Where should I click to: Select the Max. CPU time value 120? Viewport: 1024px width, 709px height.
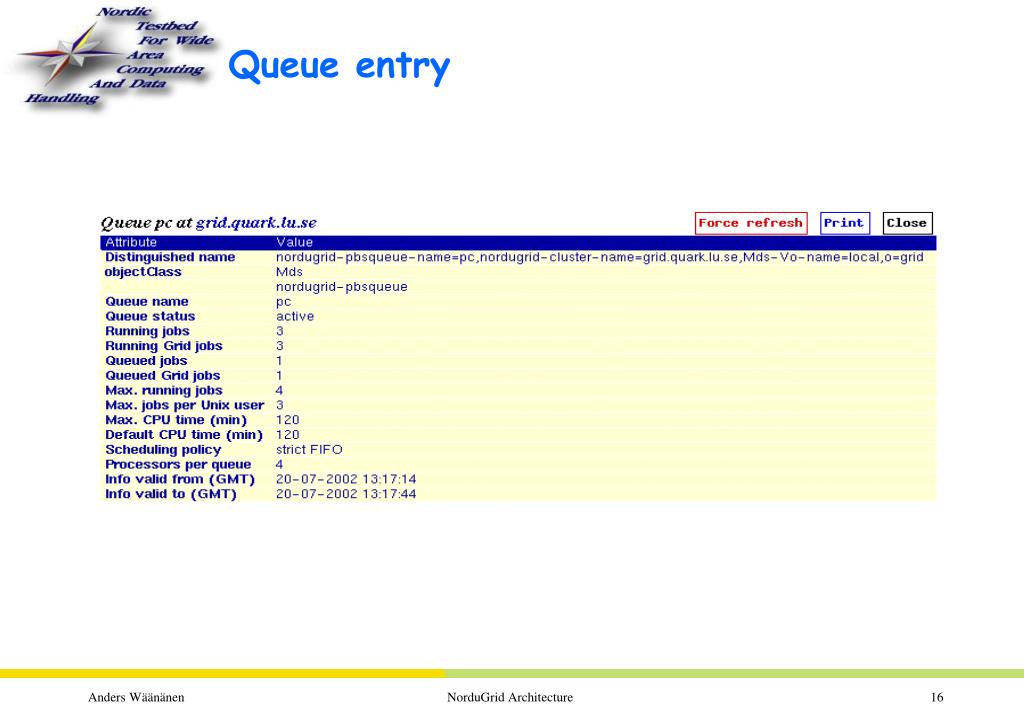(287, 420)
